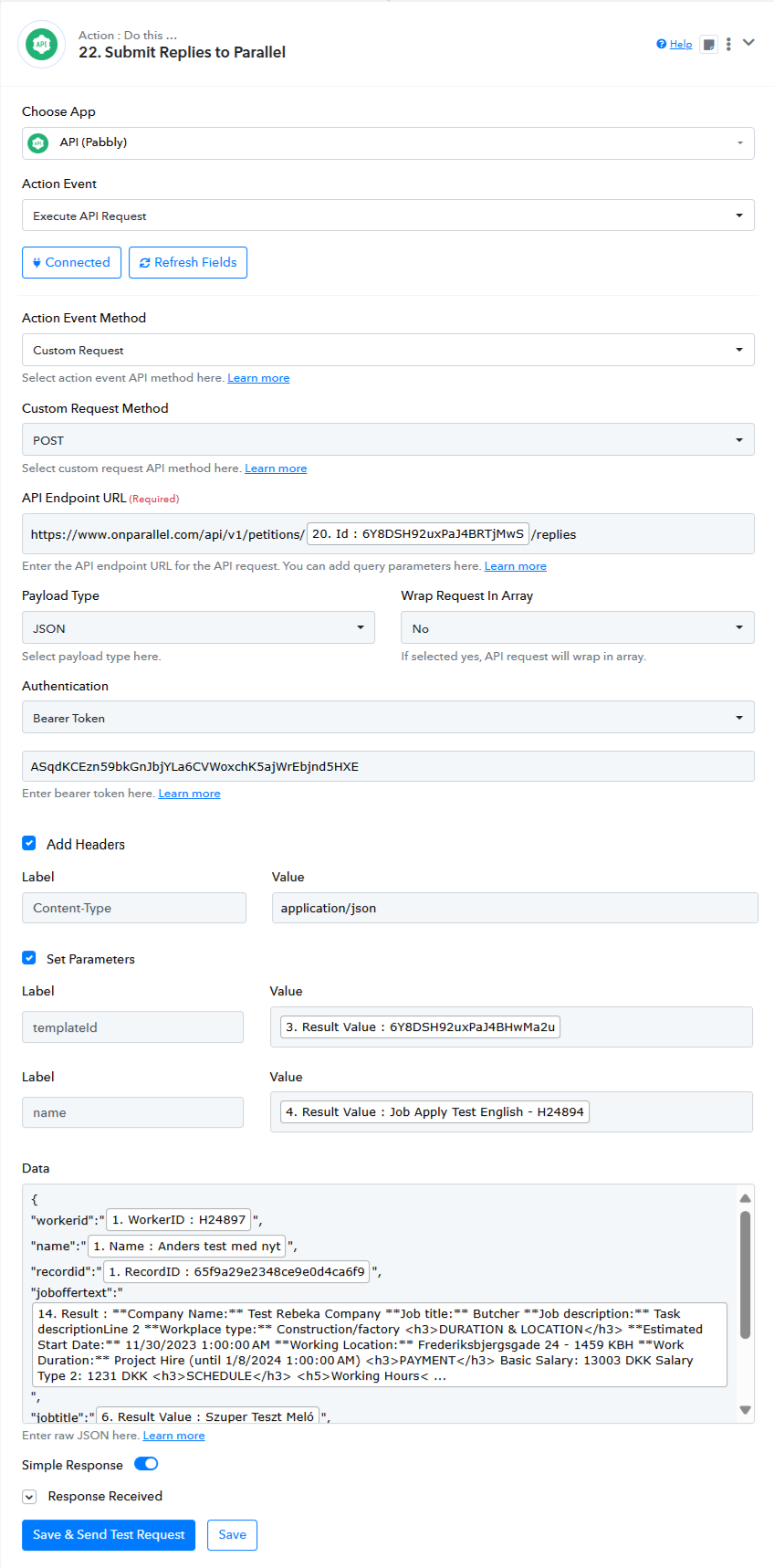The image size is (774, 1568).
Task: Open the Wrap Request In Array dropdown
Action: 578,627
